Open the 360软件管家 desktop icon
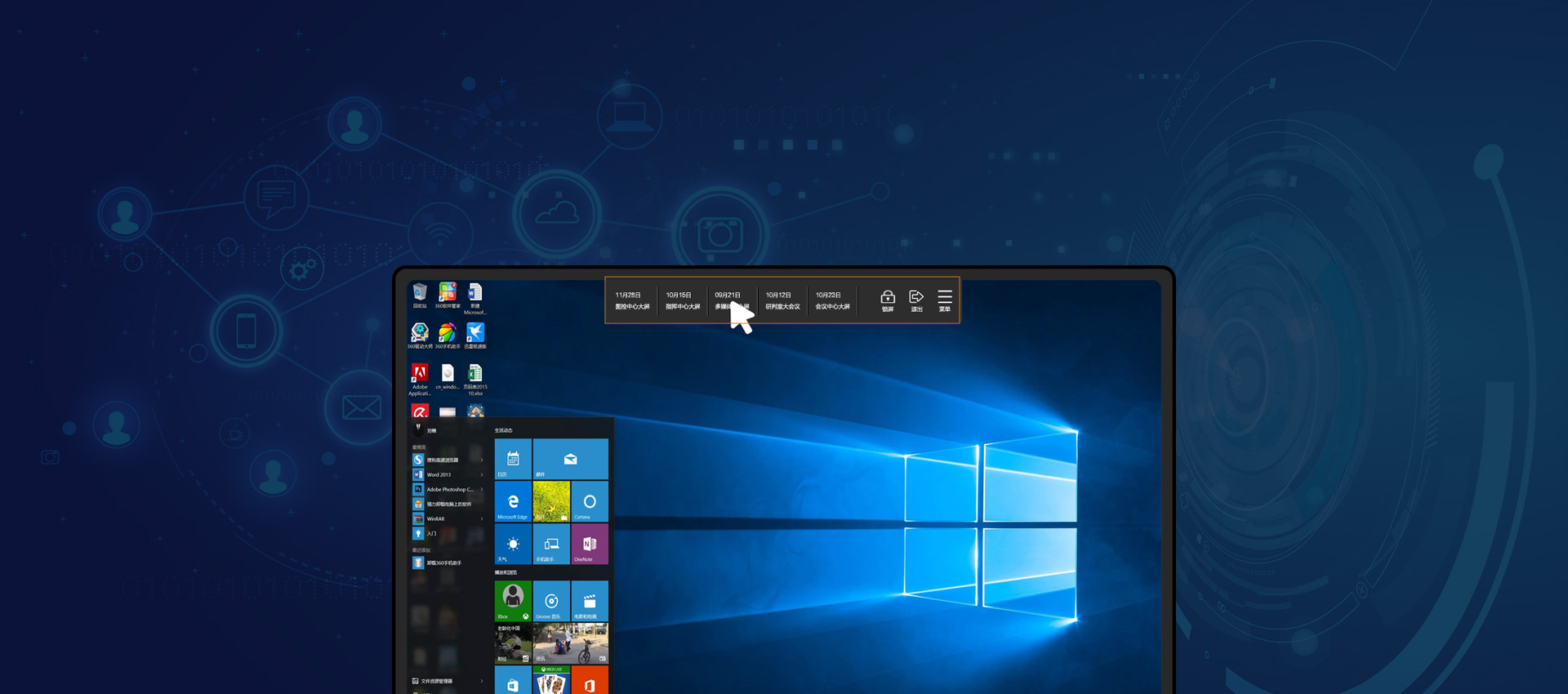Viewport: 1568px width, 694px height. click(x=448, y=296)
